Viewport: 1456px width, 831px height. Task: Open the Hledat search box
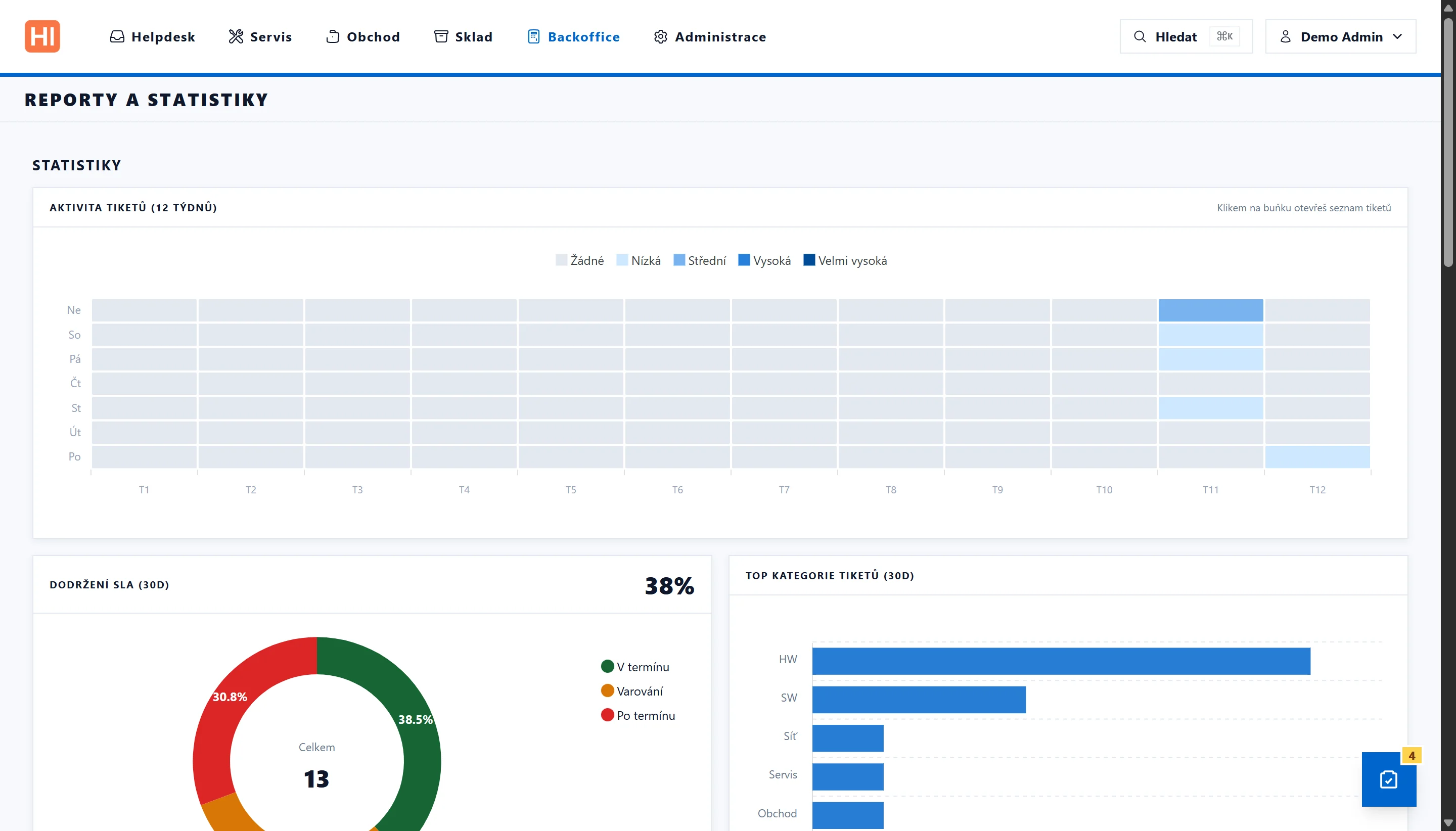coord(1186,36)
